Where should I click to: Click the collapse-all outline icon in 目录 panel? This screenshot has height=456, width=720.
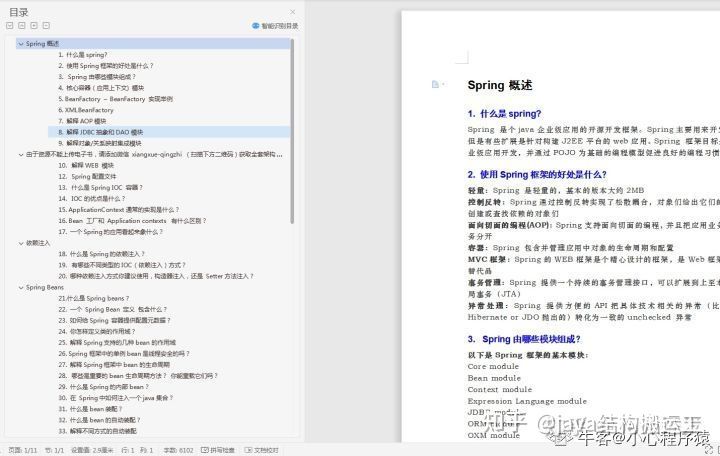[22, 26]
